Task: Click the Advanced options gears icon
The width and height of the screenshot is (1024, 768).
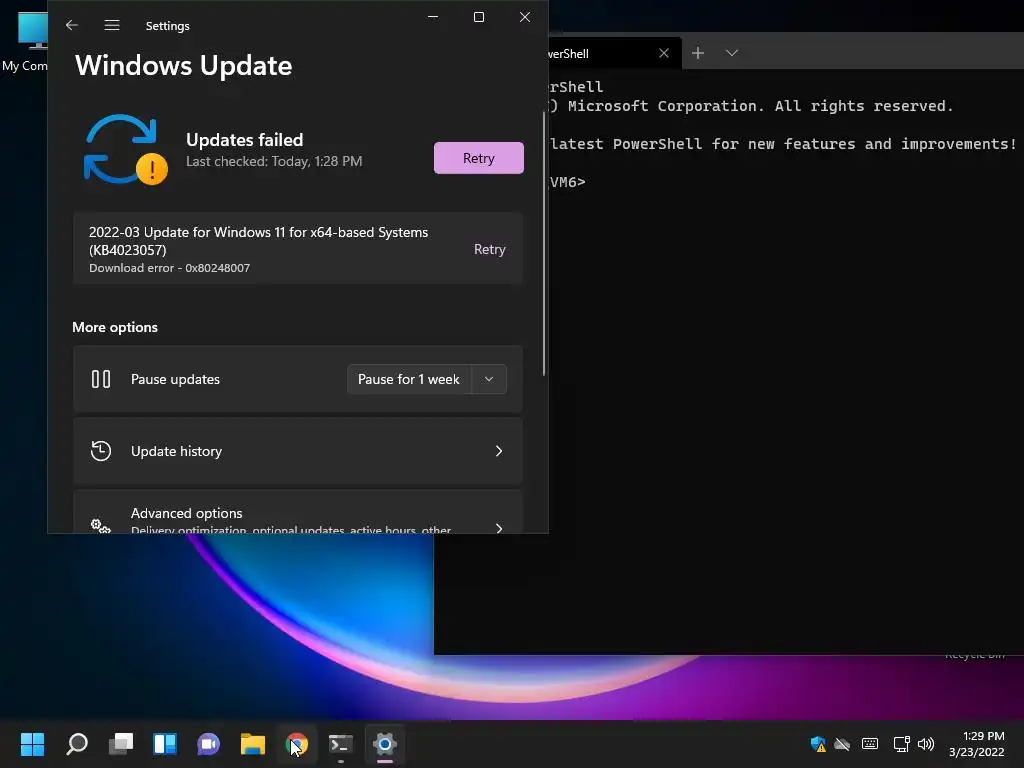Action: [101, 525]
